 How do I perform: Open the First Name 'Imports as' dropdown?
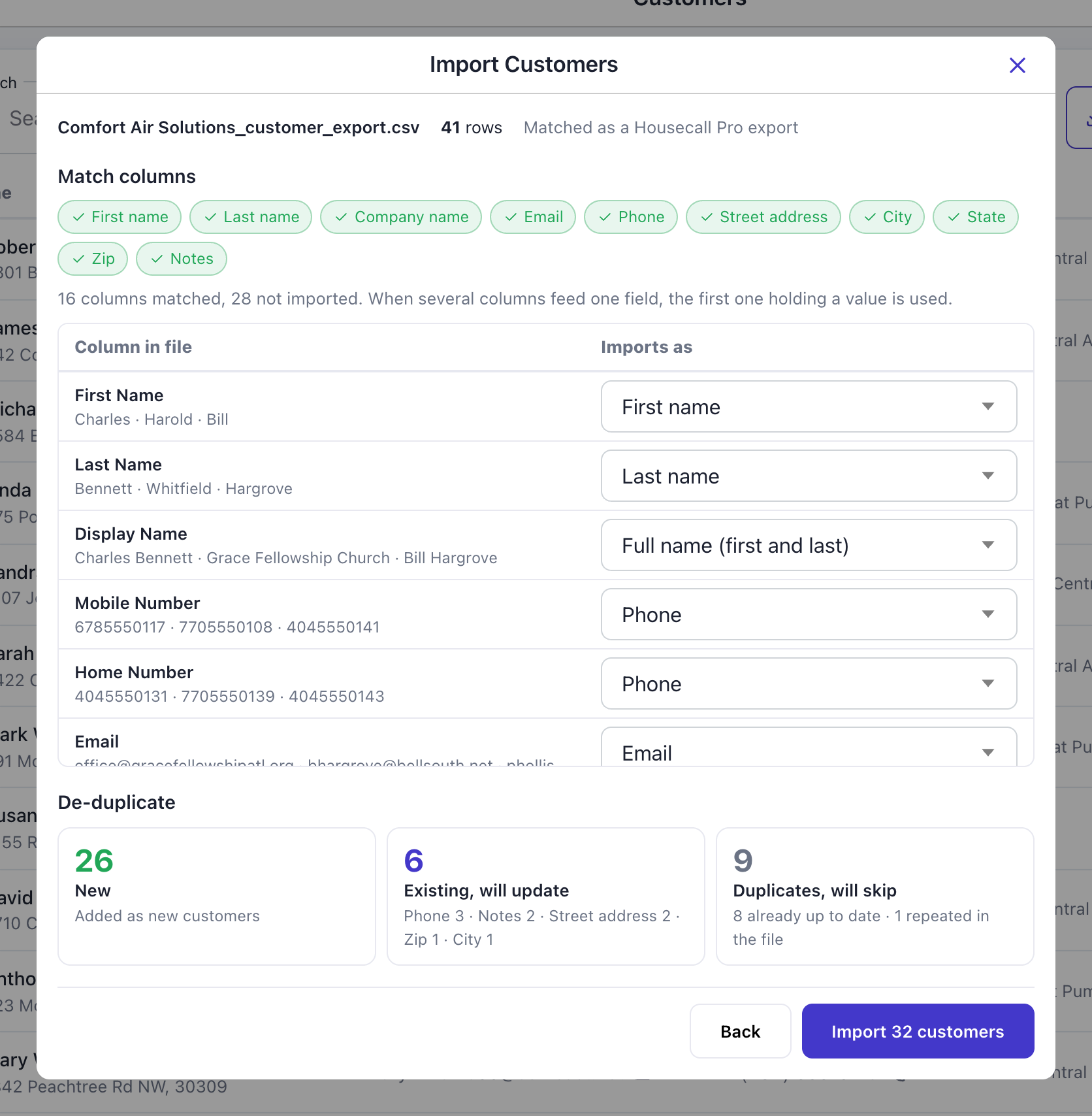pyautogui.click(x=809, y=406)
